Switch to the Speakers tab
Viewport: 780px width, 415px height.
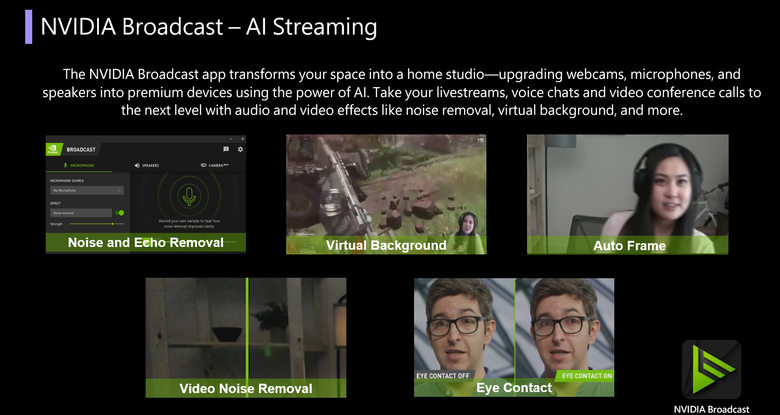[147, 165]
